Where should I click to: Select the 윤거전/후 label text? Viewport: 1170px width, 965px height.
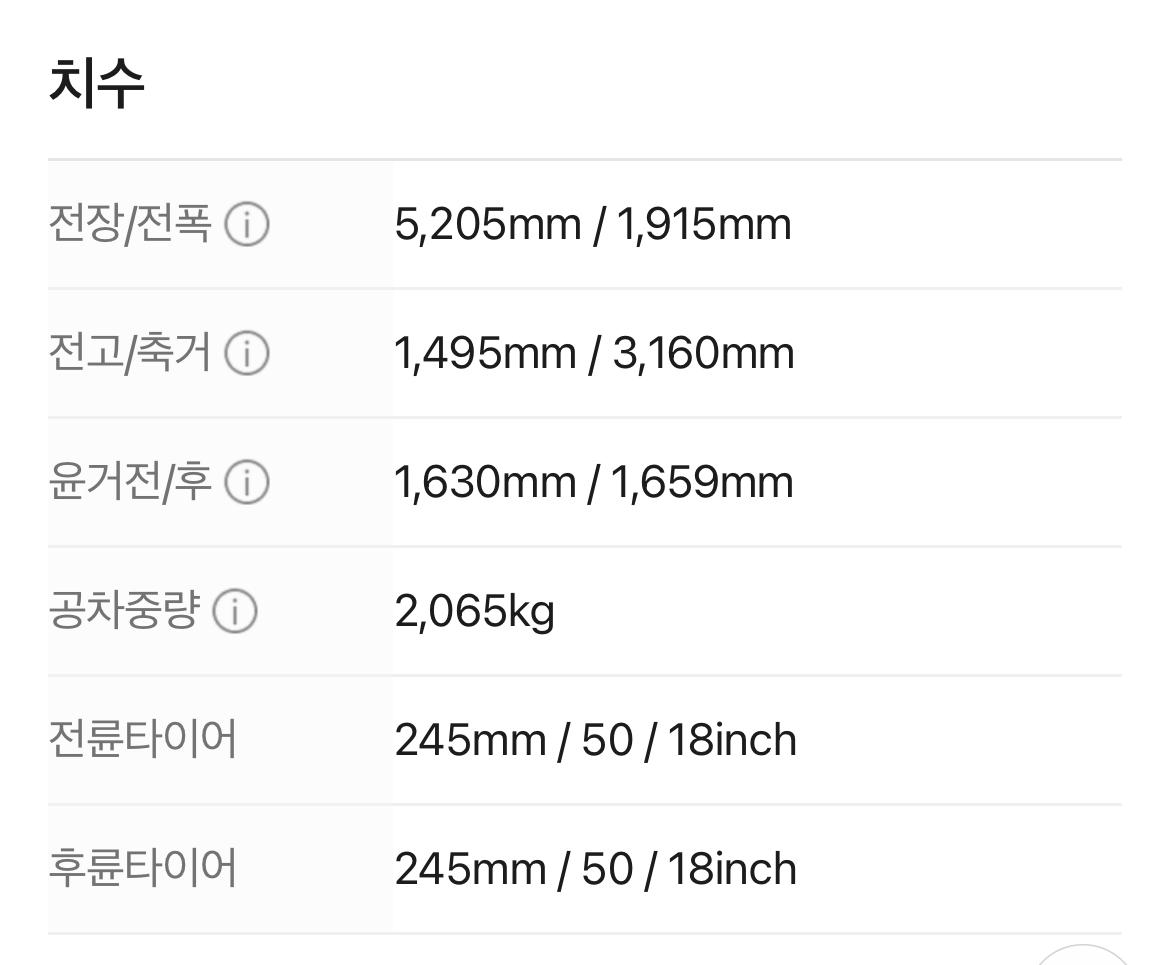click(x=130, y=483)
